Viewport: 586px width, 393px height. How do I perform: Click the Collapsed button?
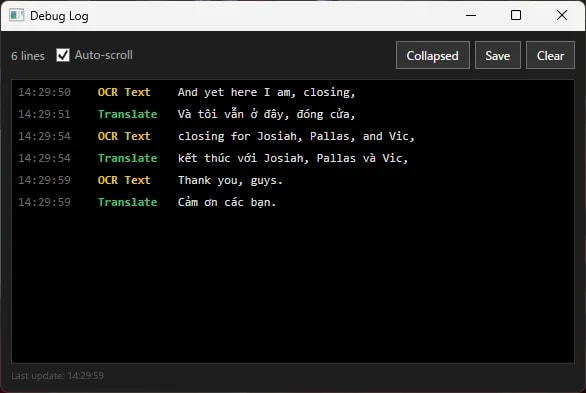[433, 55]
